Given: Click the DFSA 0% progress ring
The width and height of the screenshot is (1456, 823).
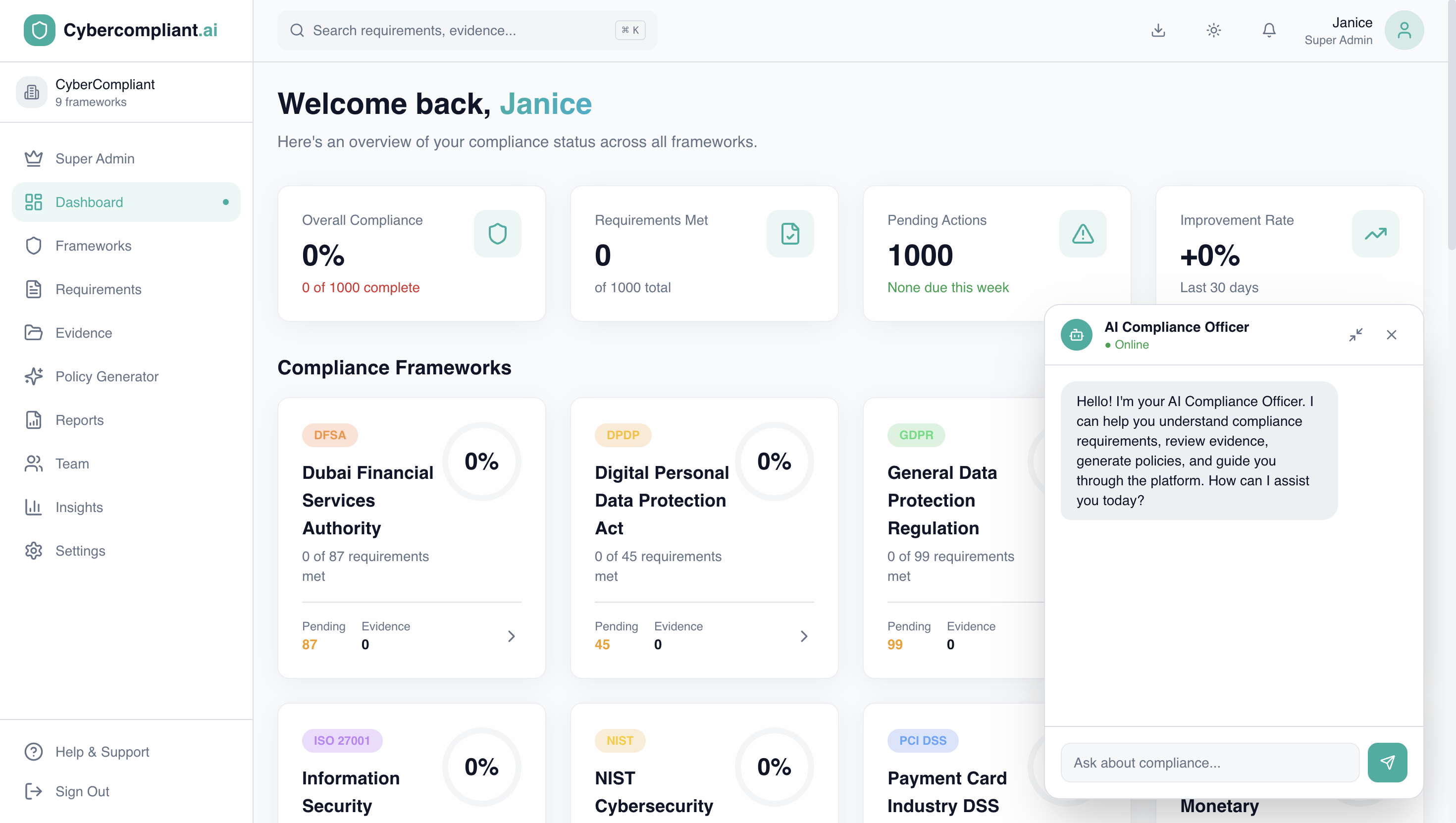Looking at the screenshot, I should (481, 461).
